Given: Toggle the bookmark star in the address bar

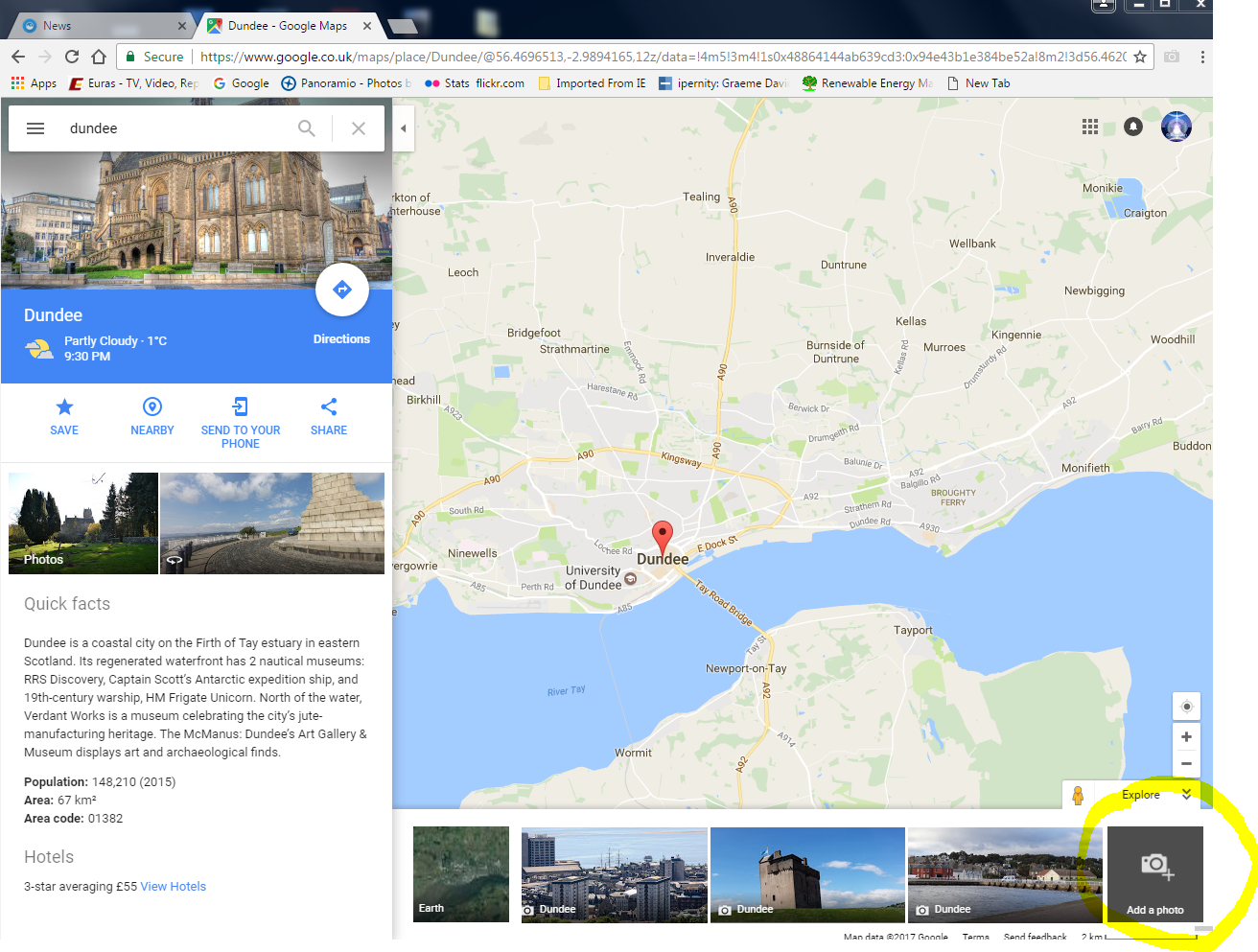Looking at the screenshot, I should click(1140, 57).
